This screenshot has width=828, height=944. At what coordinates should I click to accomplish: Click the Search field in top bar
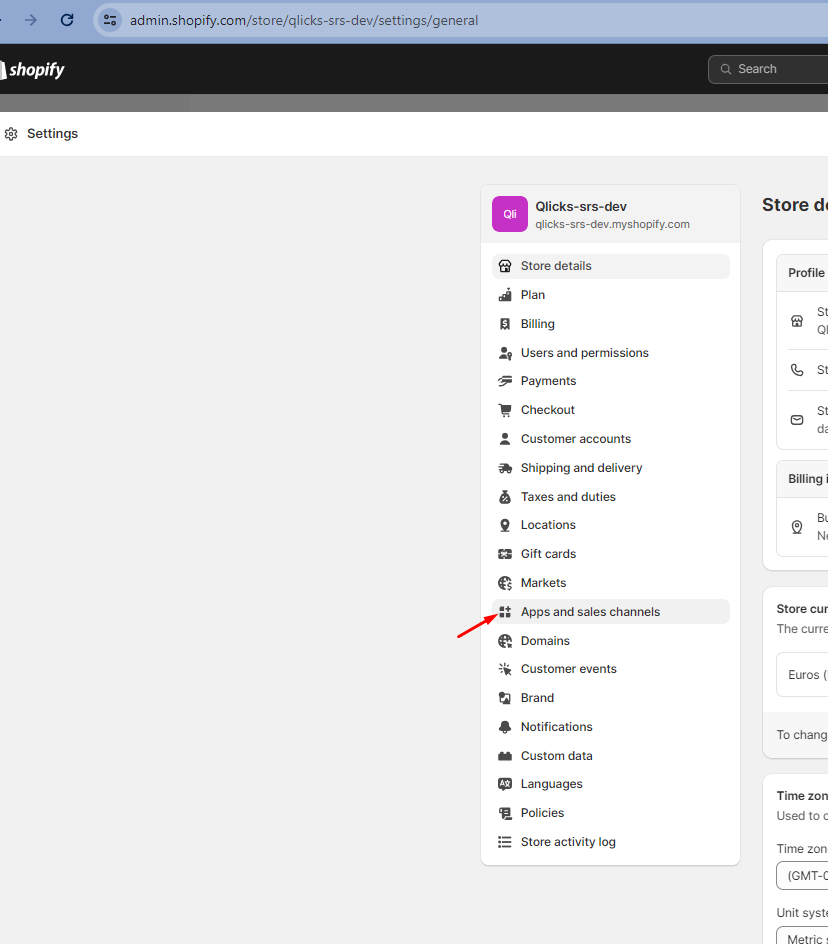tap(768, 69)
